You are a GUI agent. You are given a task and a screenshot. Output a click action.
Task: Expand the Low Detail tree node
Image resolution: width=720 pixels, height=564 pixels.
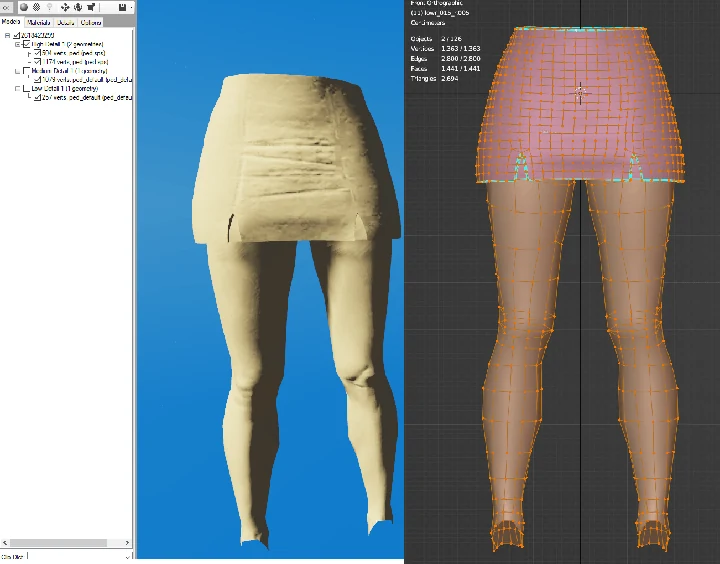tap(17, 89)
